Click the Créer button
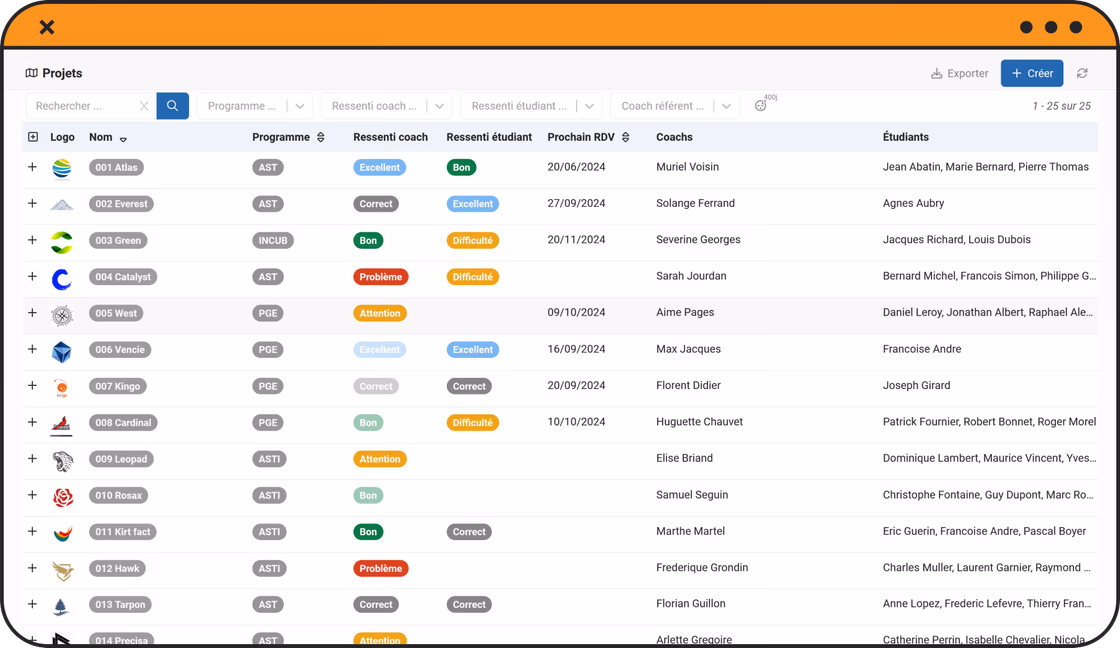The image size is (1120, 648). pos(1032,73)
